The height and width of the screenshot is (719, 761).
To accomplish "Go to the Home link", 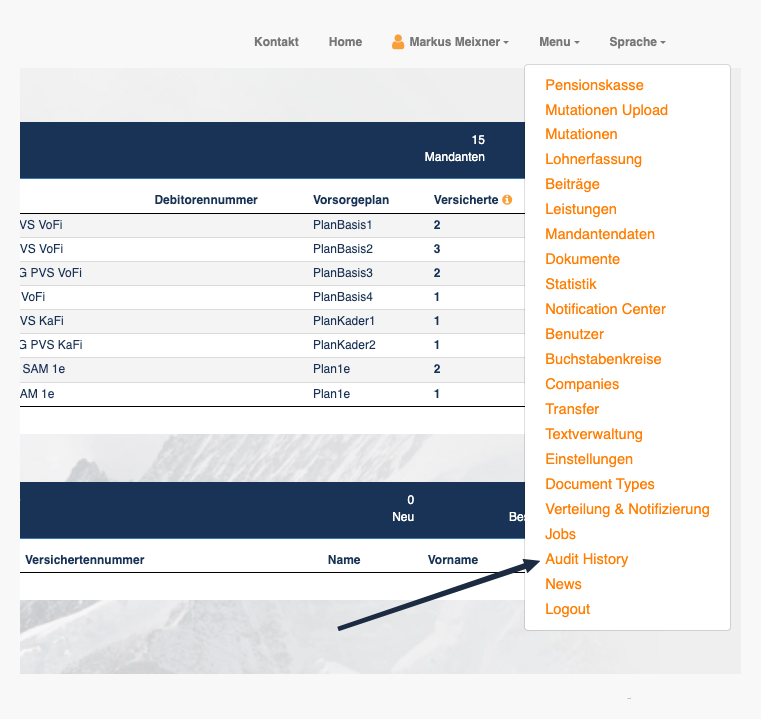I will (345, 42).
